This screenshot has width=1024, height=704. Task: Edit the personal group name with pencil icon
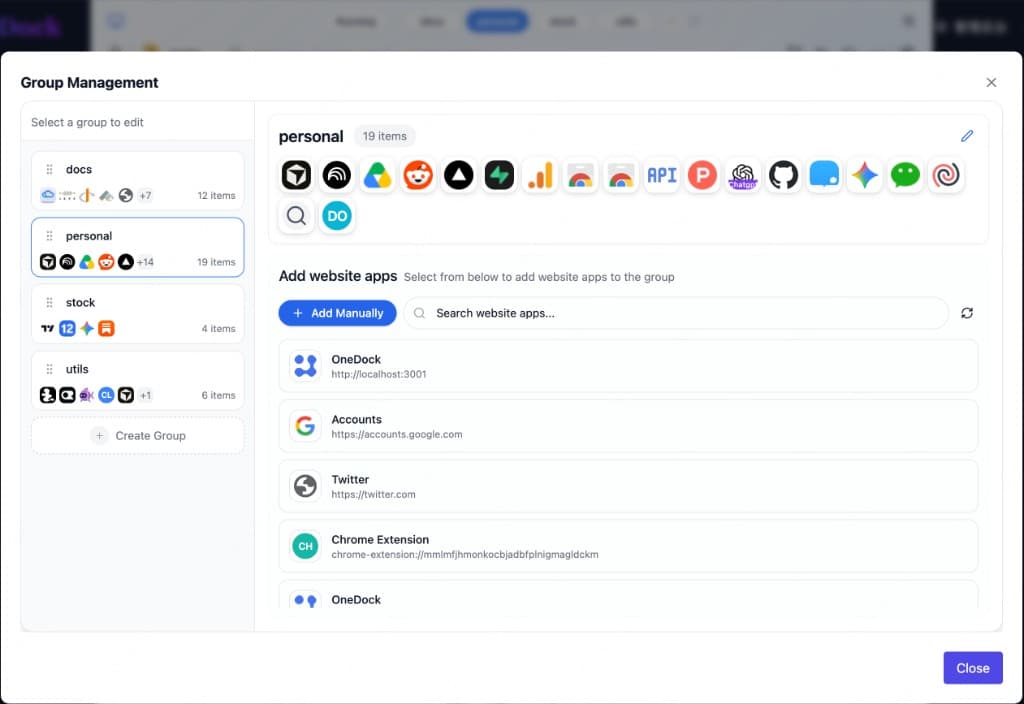tap(967, 136)
